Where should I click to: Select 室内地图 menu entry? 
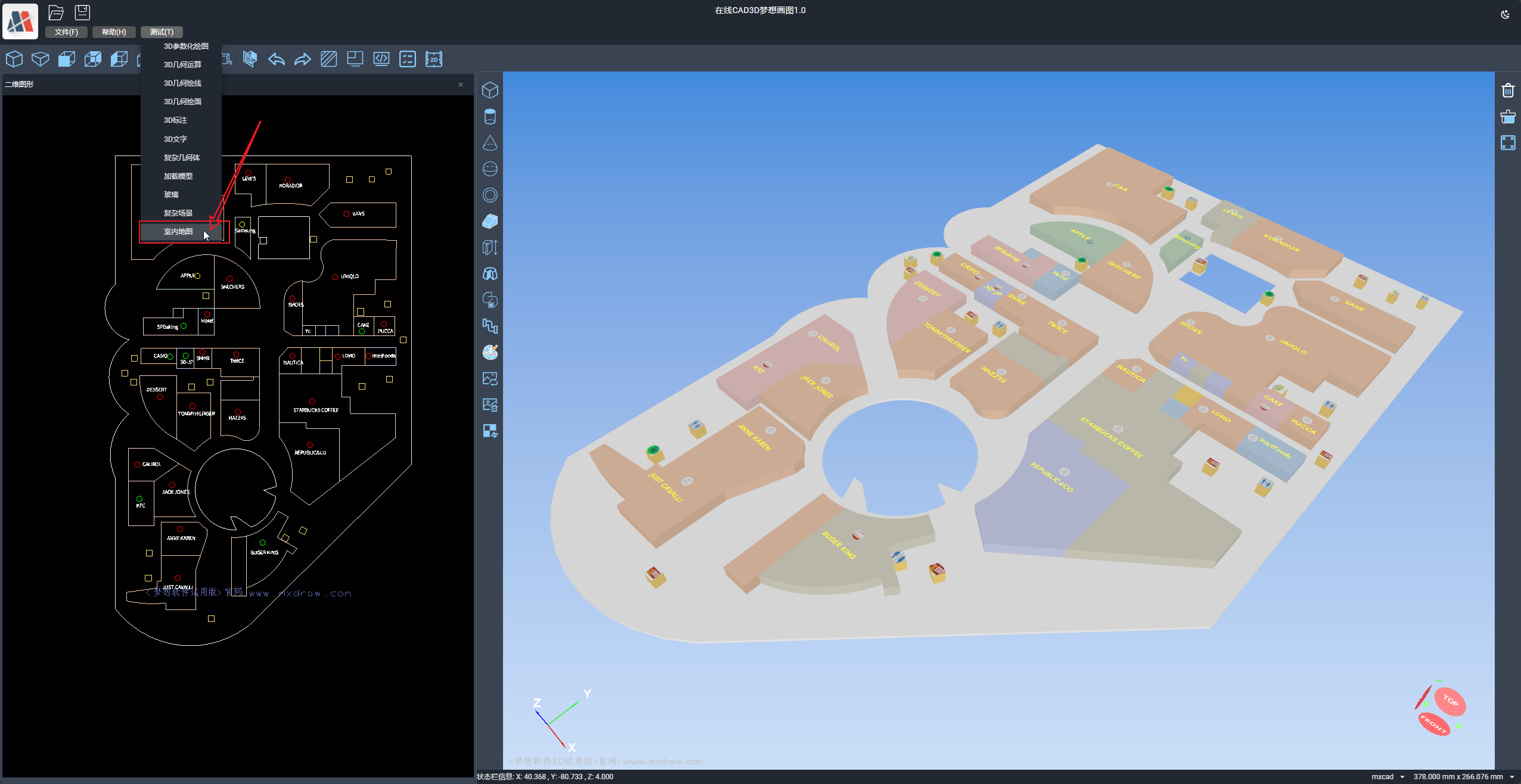pos(178,232)
